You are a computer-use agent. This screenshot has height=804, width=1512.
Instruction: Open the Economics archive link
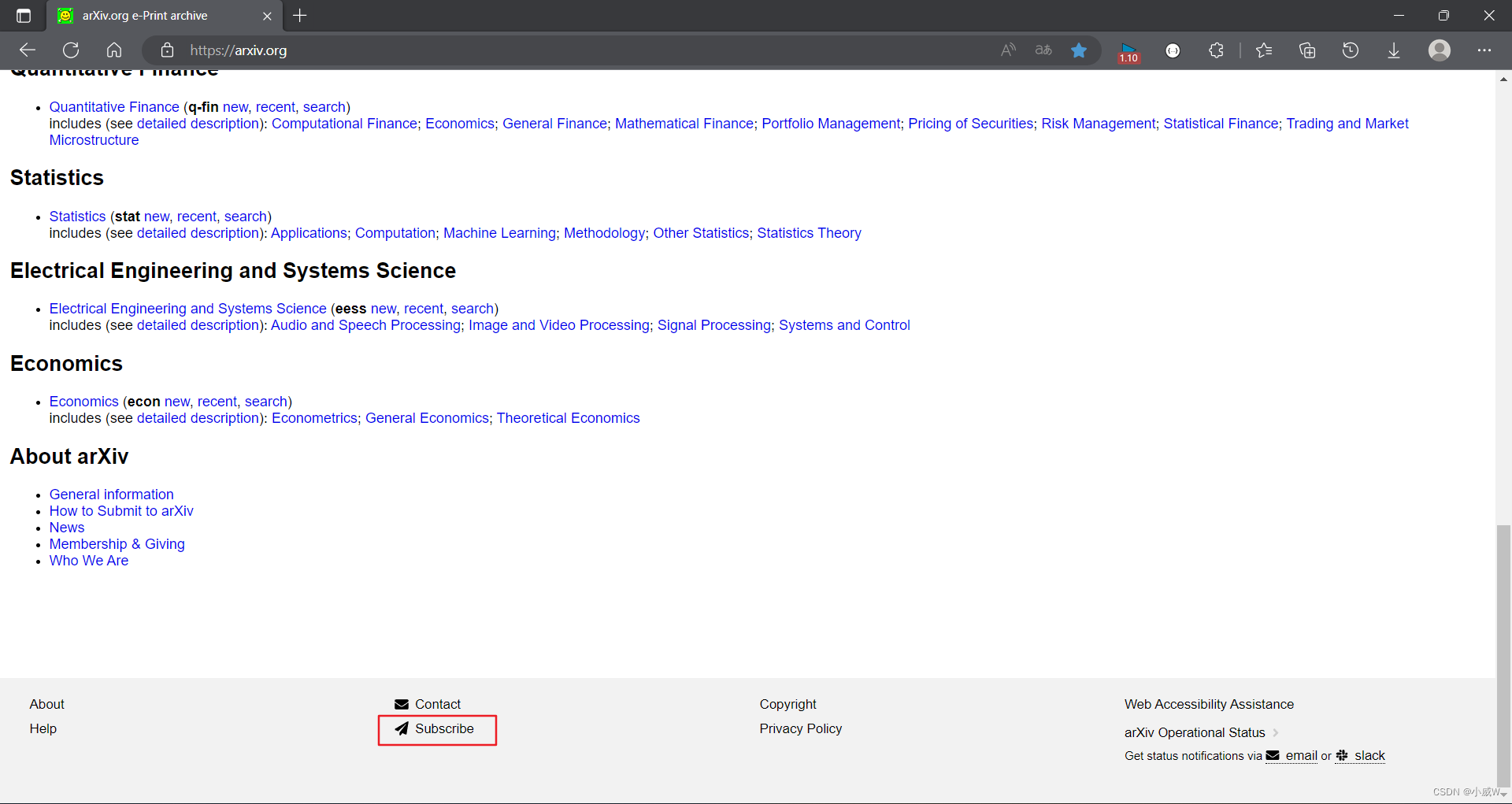[x=83, y=402]
